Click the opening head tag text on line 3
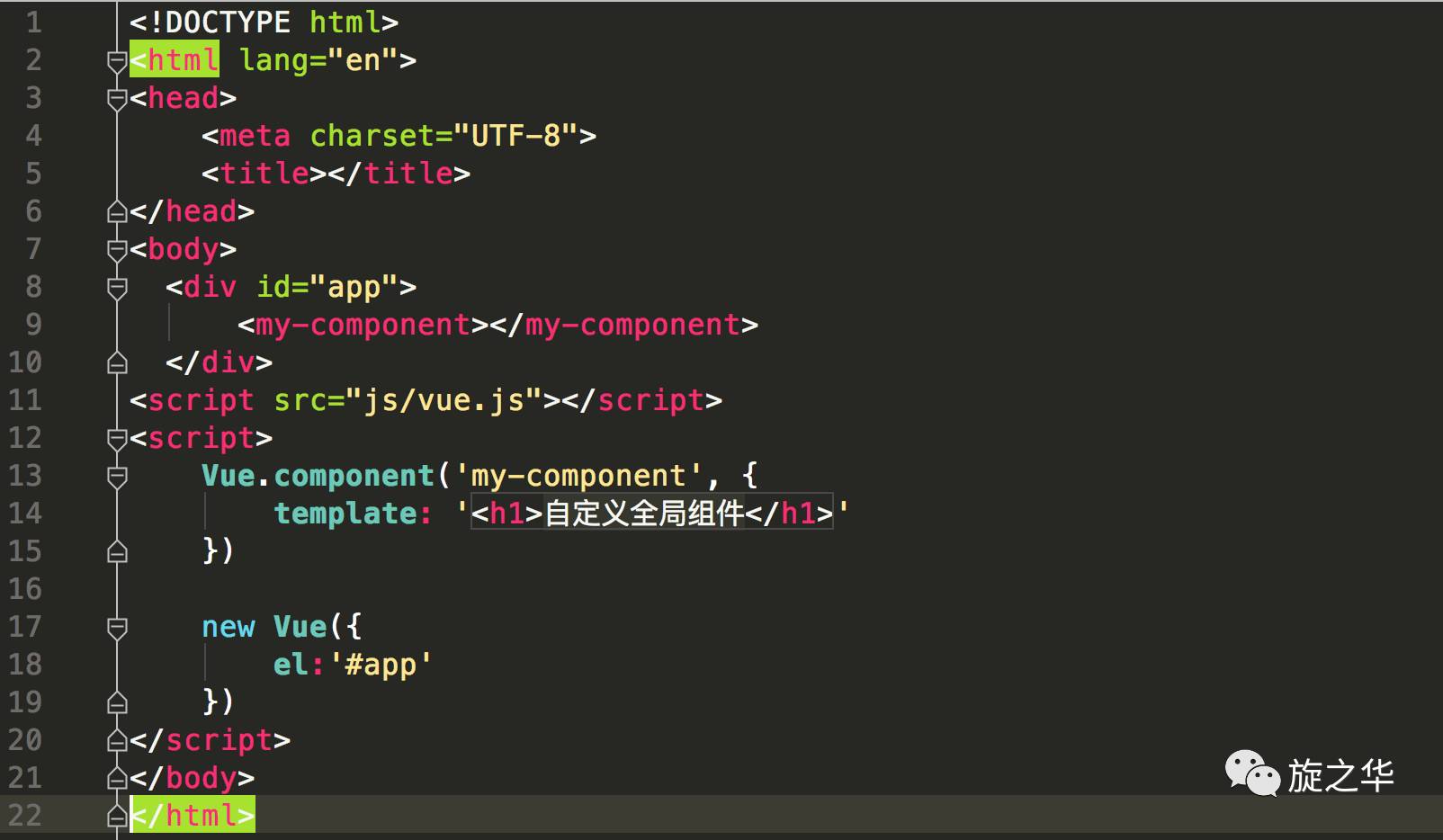1443x840 pixels. click(183, 98)
